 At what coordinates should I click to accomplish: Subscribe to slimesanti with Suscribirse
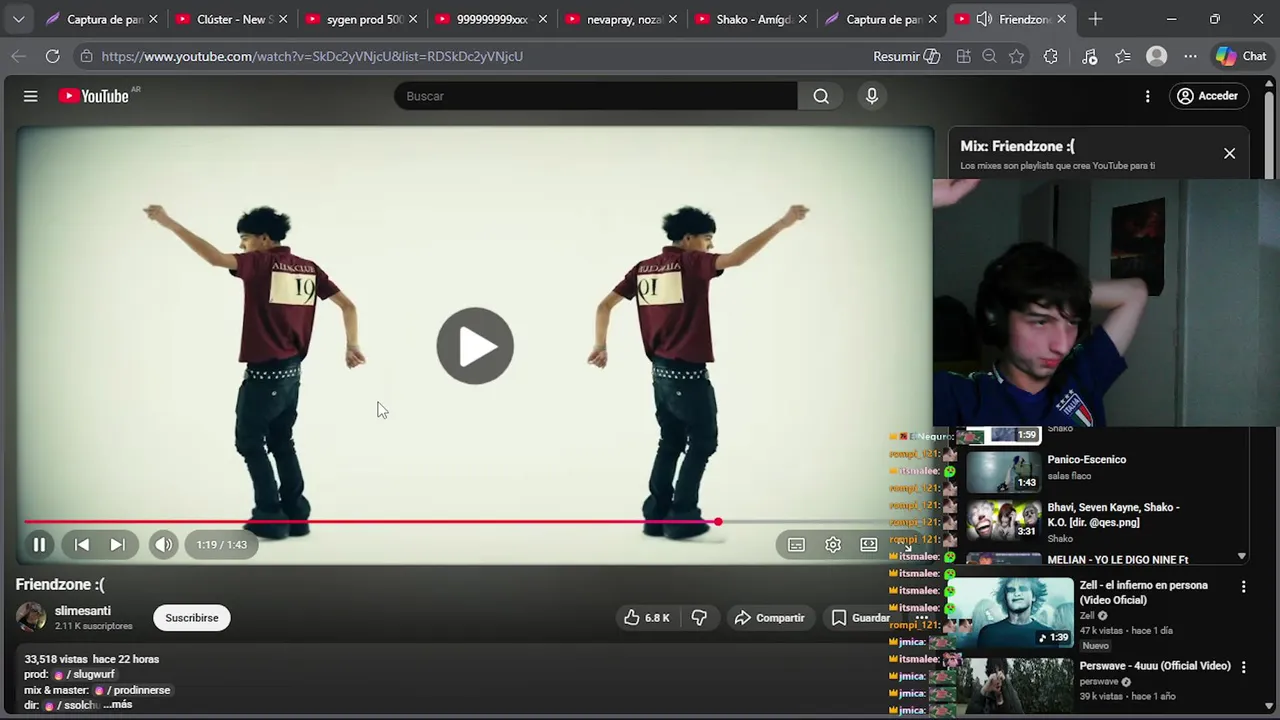point(192,618)
